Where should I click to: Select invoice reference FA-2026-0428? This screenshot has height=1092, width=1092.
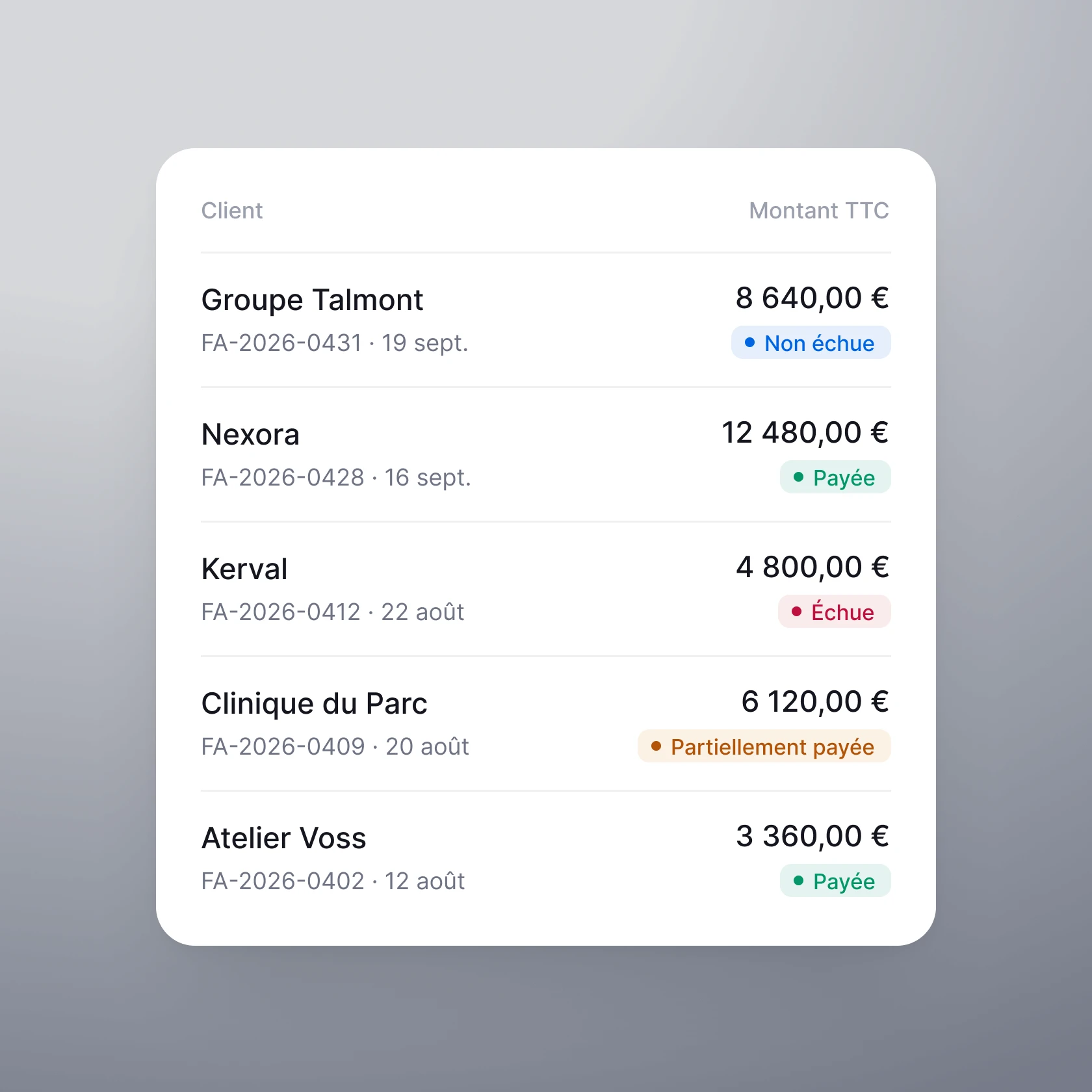[283, 477]
